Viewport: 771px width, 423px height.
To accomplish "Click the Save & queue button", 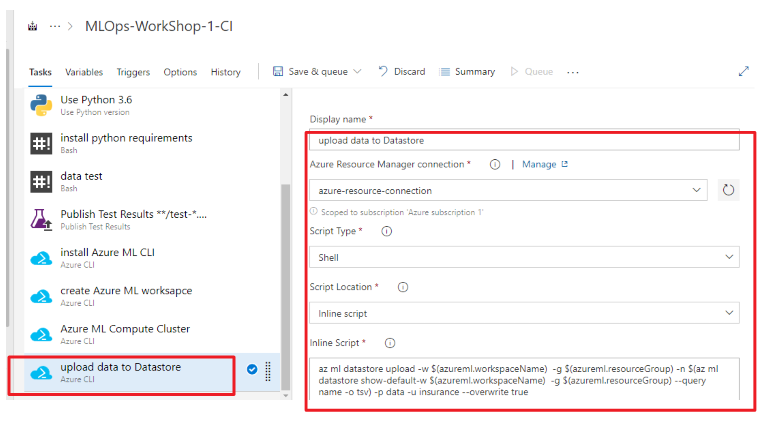I will pos(318,71).
